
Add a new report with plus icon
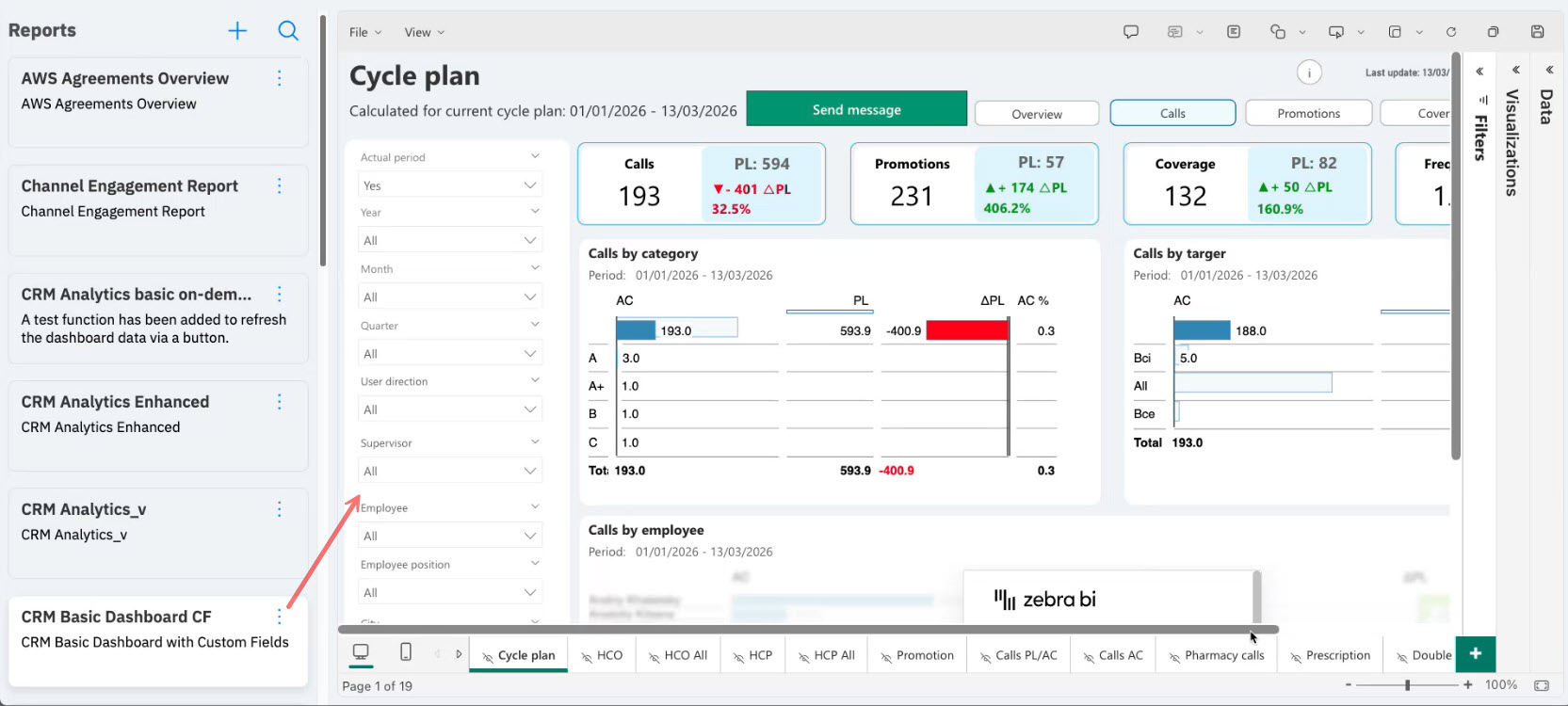(x=237, y=31)
